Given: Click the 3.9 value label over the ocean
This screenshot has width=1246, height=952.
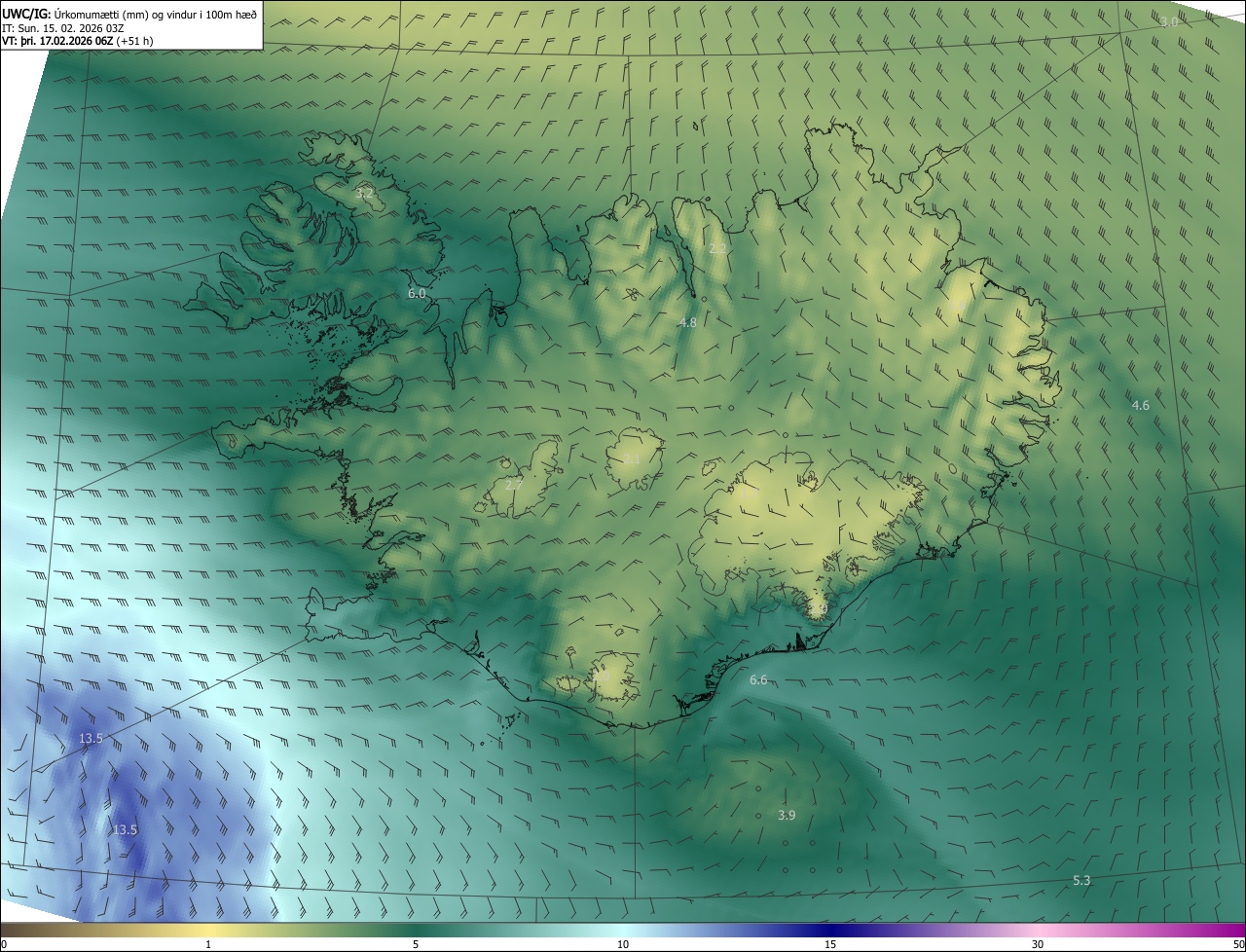Looking at the screenshot, I should pos(787,815).
